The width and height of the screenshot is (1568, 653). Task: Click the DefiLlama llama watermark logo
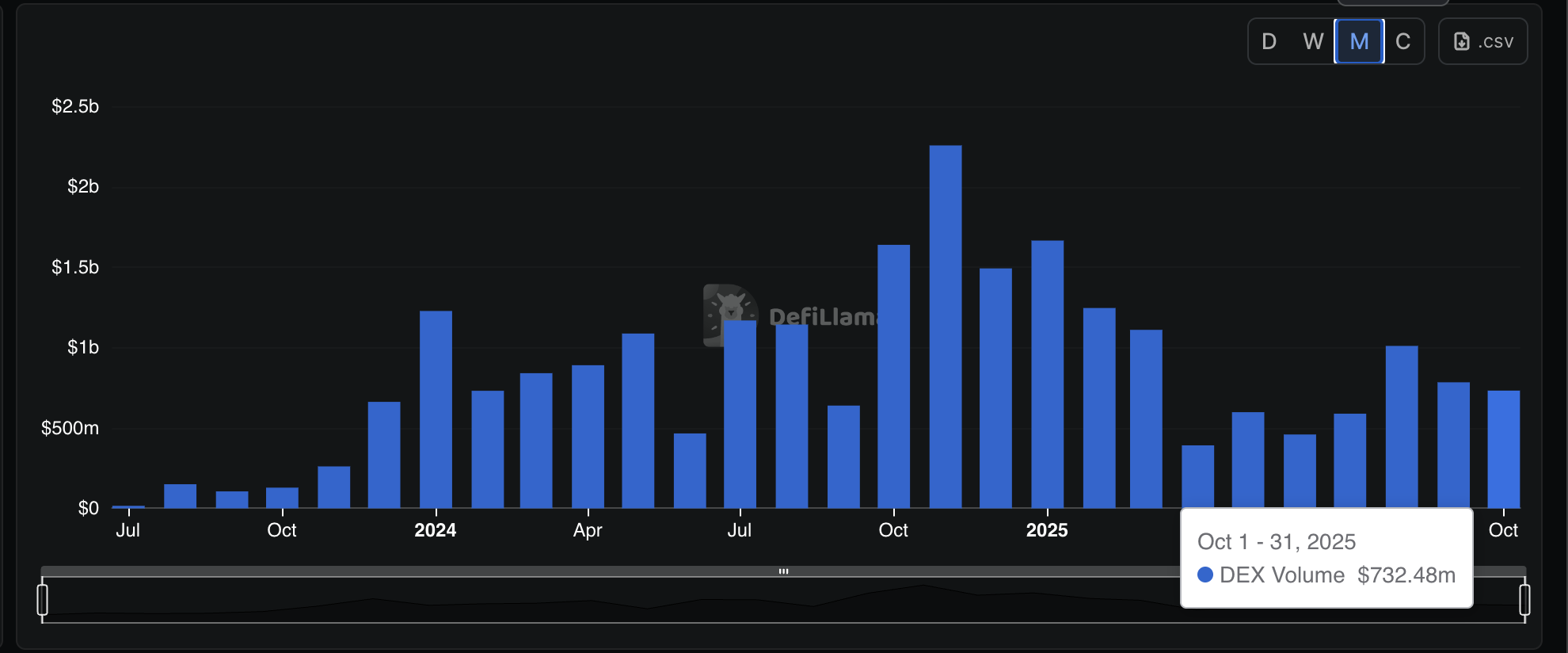pos(729,315)
